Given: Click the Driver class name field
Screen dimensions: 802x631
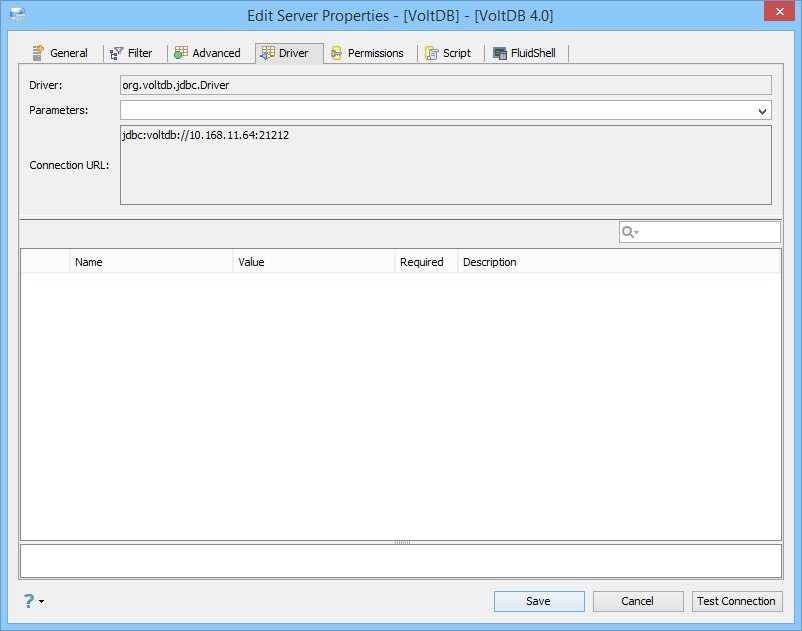Looking at the screenshot, I should (445, 85).
